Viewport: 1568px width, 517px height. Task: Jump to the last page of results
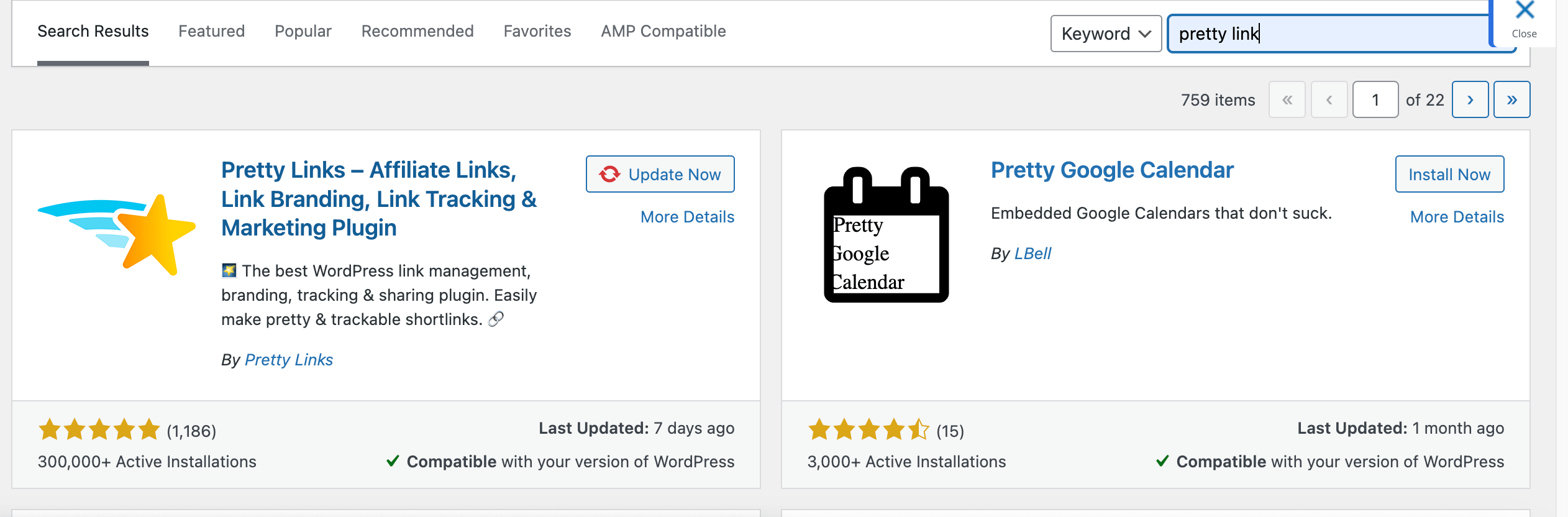click(1511, 99)
